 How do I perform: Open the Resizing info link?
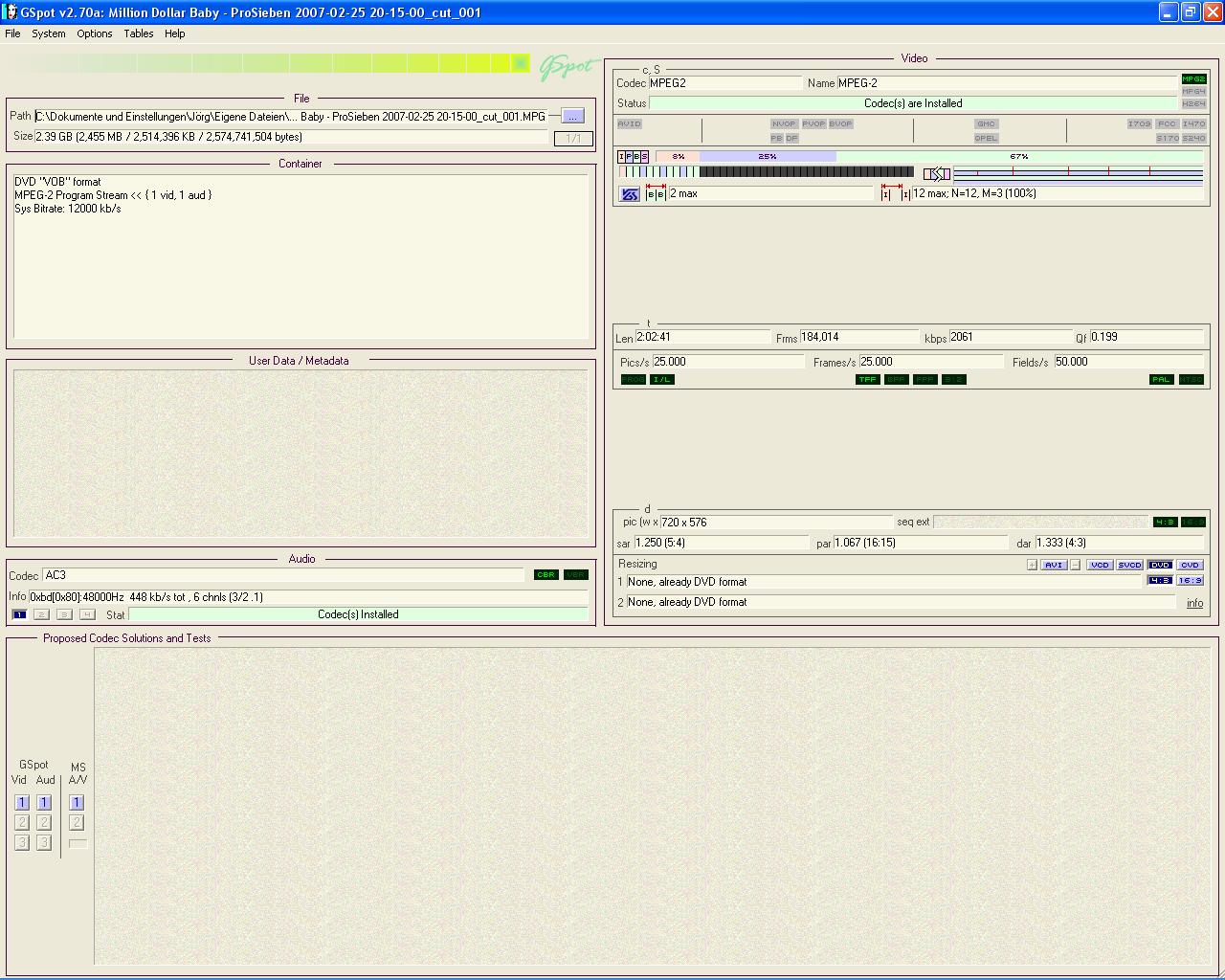(1195, 603)
